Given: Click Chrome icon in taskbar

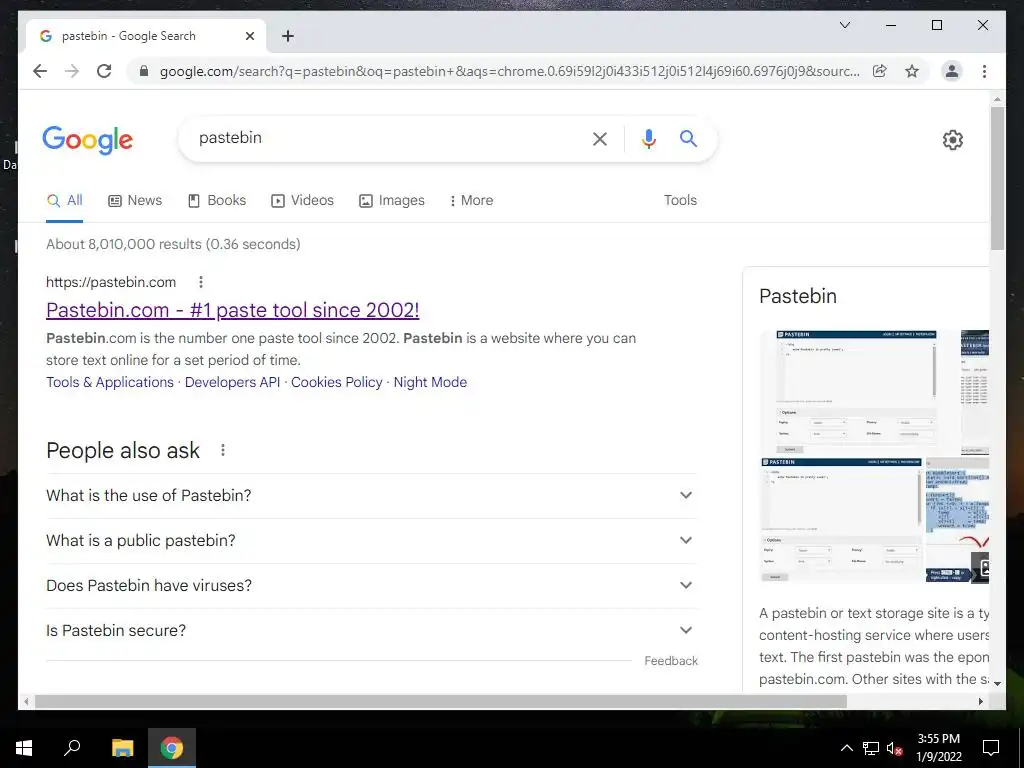Looking at the screenshot, I should pos(172,748).
